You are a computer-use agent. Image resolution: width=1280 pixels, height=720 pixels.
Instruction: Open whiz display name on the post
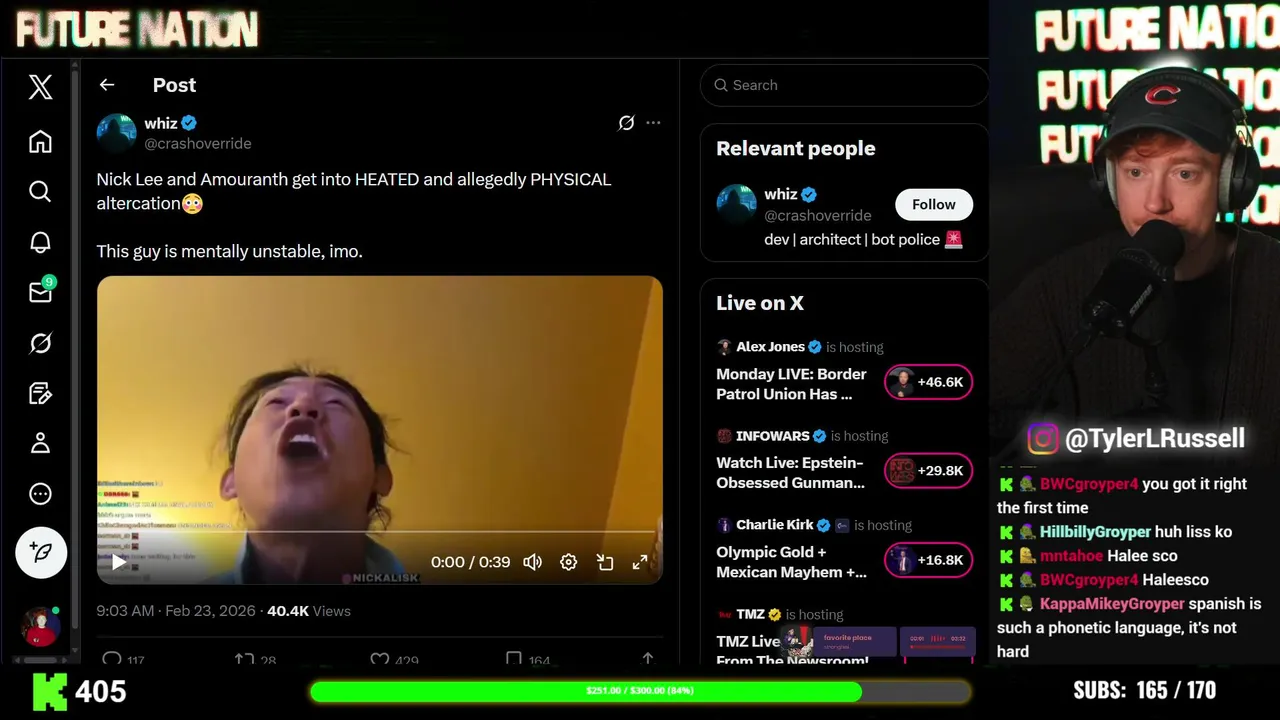pyautogui.click(x=161, y=123)
